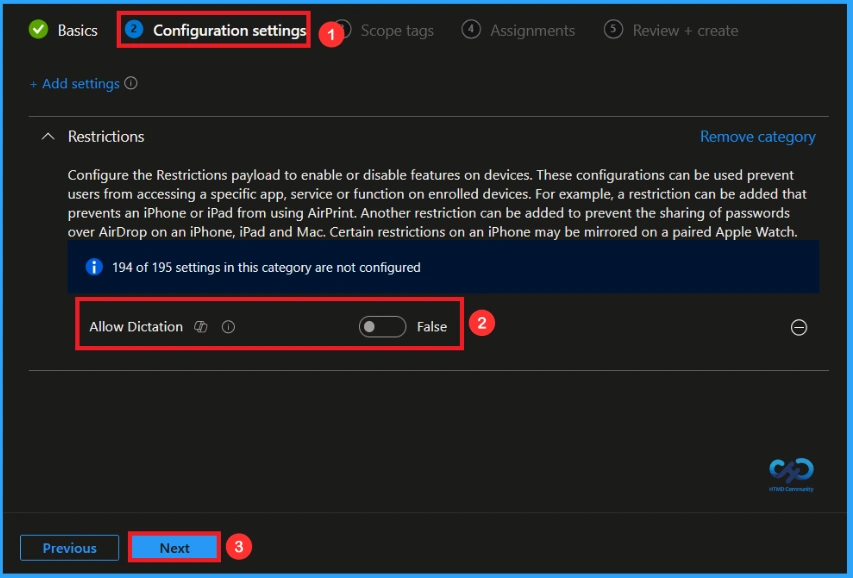Click the green checkmark on Basics step
The height and width of the screenshot is (578, 853).
[38, 30]
